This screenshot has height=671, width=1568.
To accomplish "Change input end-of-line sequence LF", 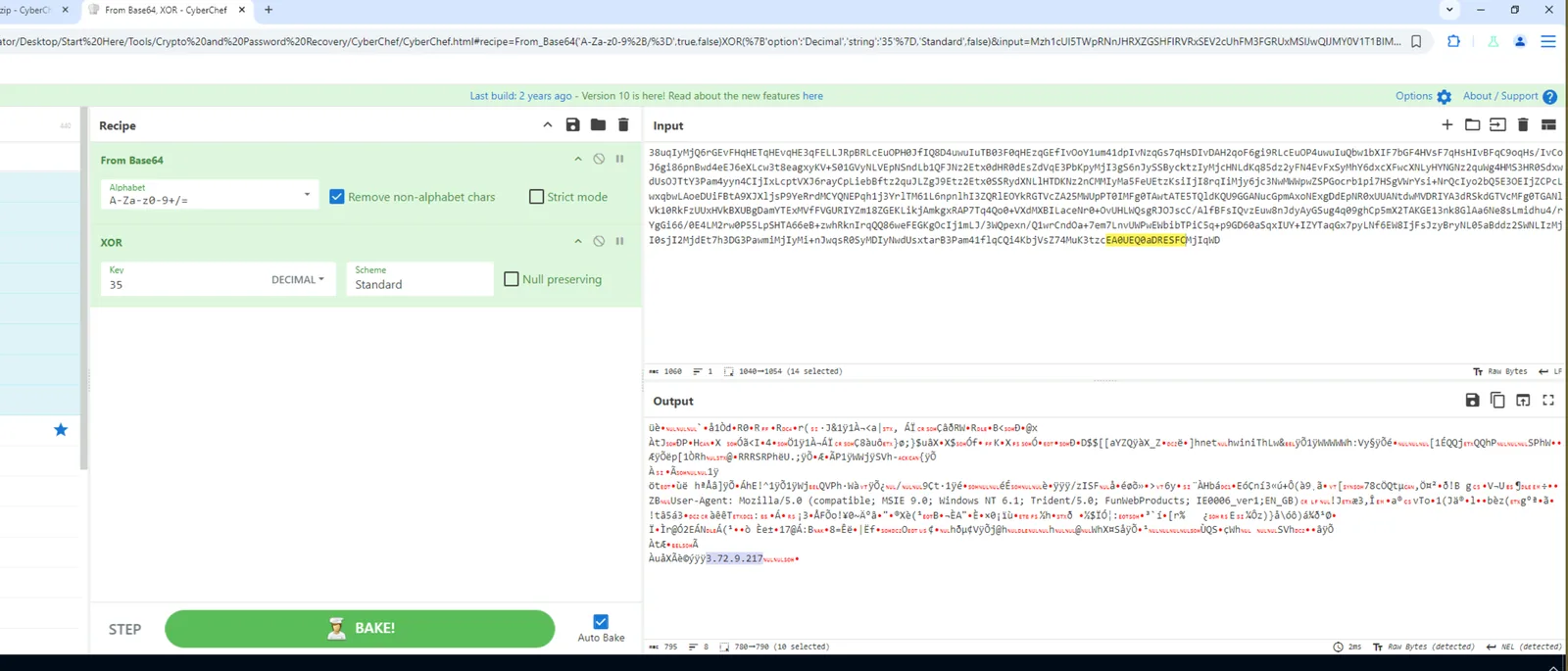I will pyautogui.click(x=1550, y=371).
